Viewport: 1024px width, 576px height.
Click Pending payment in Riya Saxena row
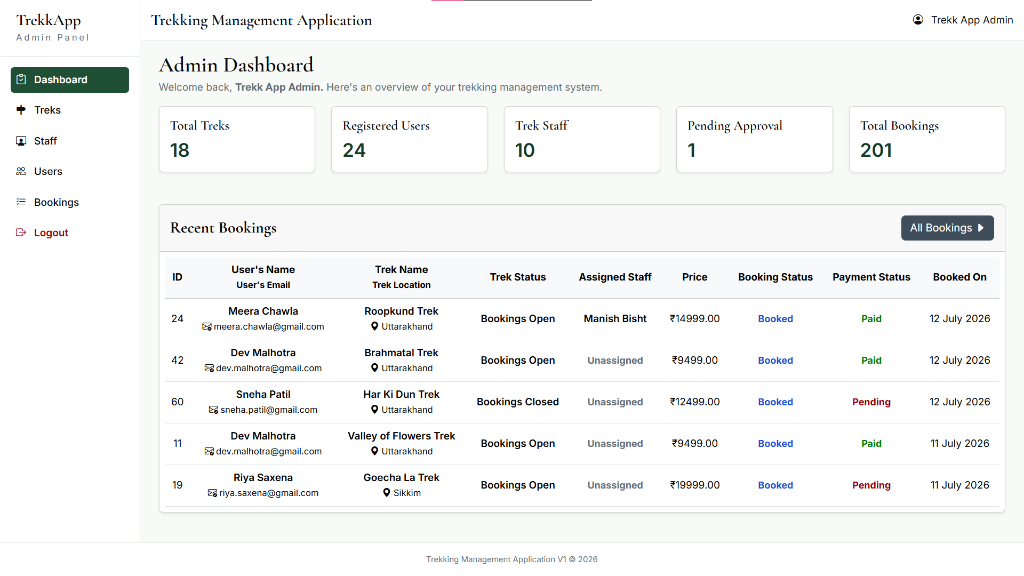pos(871,485)
